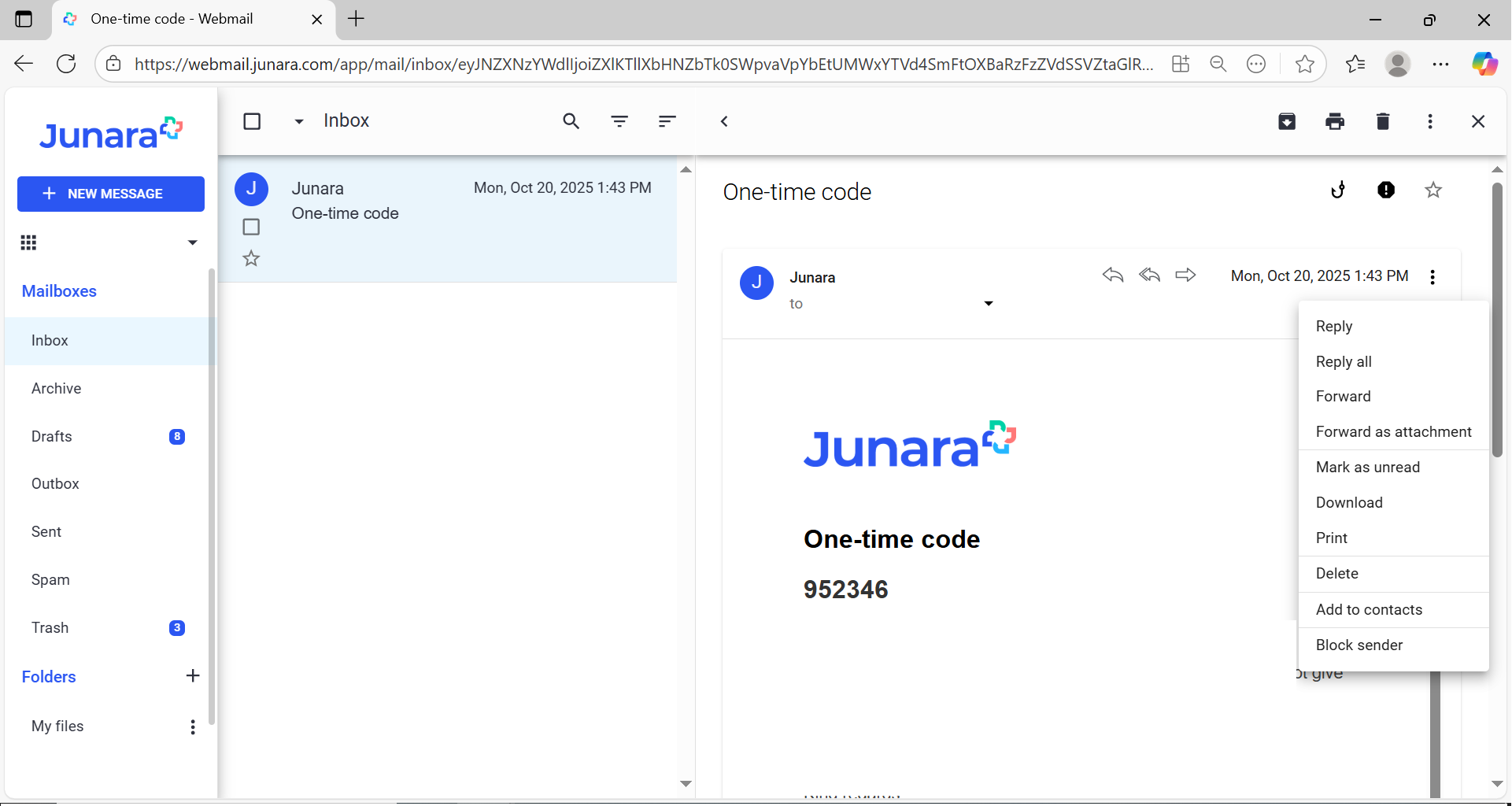Image resolution: width=1512 pixels, height=806 pixels.
Task: Open the filter messages icon
Action: point(619,121)
